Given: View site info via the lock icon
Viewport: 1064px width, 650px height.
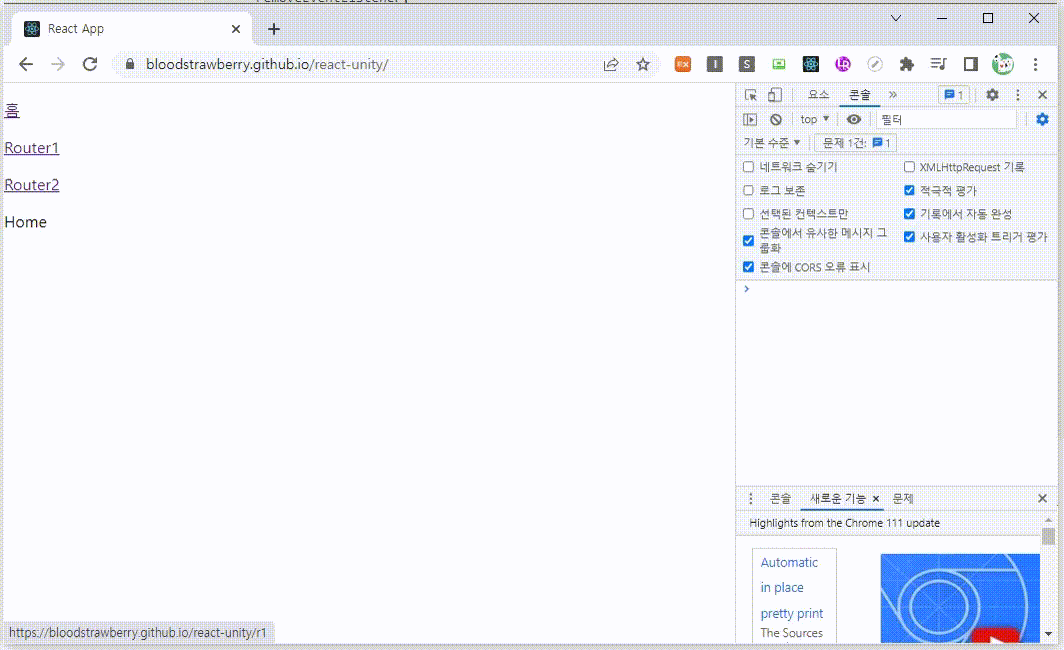Looking at the screenshot, I should 130,64.
